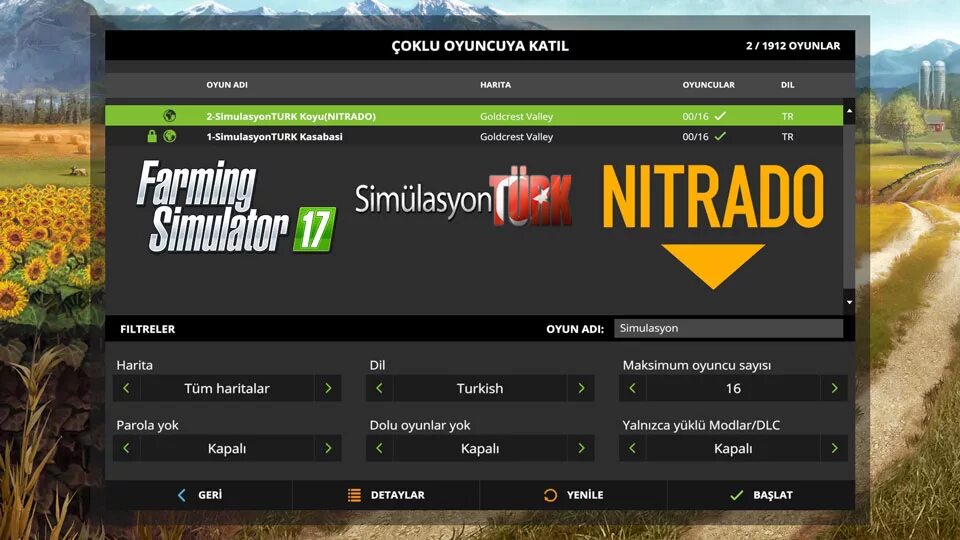The height and width of the screenshot is (540, 960).
Task: Click BAŞLAT to join the game
Action: pos(761,495)
